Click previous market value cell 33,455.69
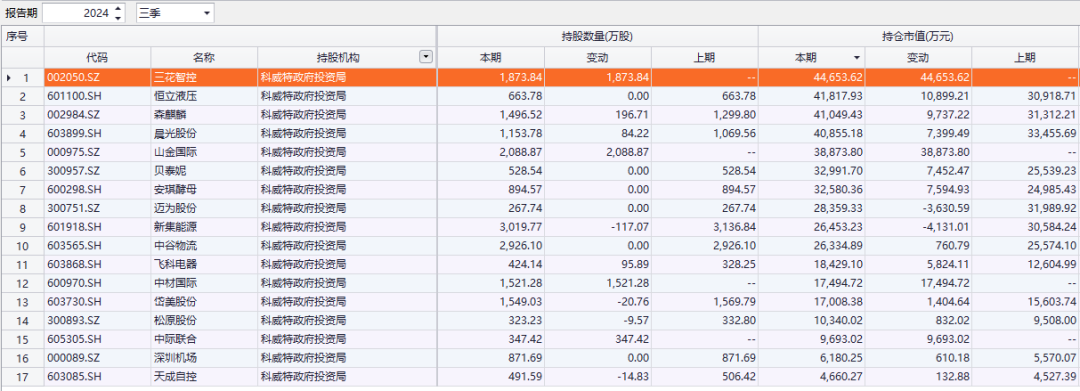Screen dimensions: 1080x391 (x=1026, y=134)
